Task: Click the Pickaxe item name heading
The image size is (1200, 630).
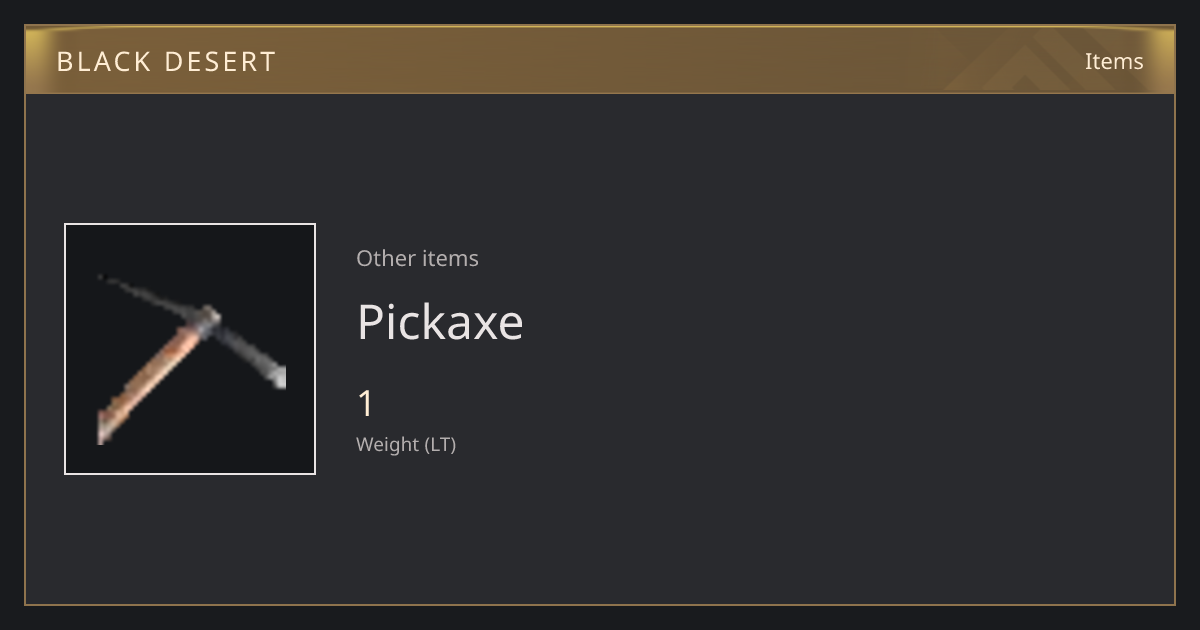Action: [x=440, y=322]
